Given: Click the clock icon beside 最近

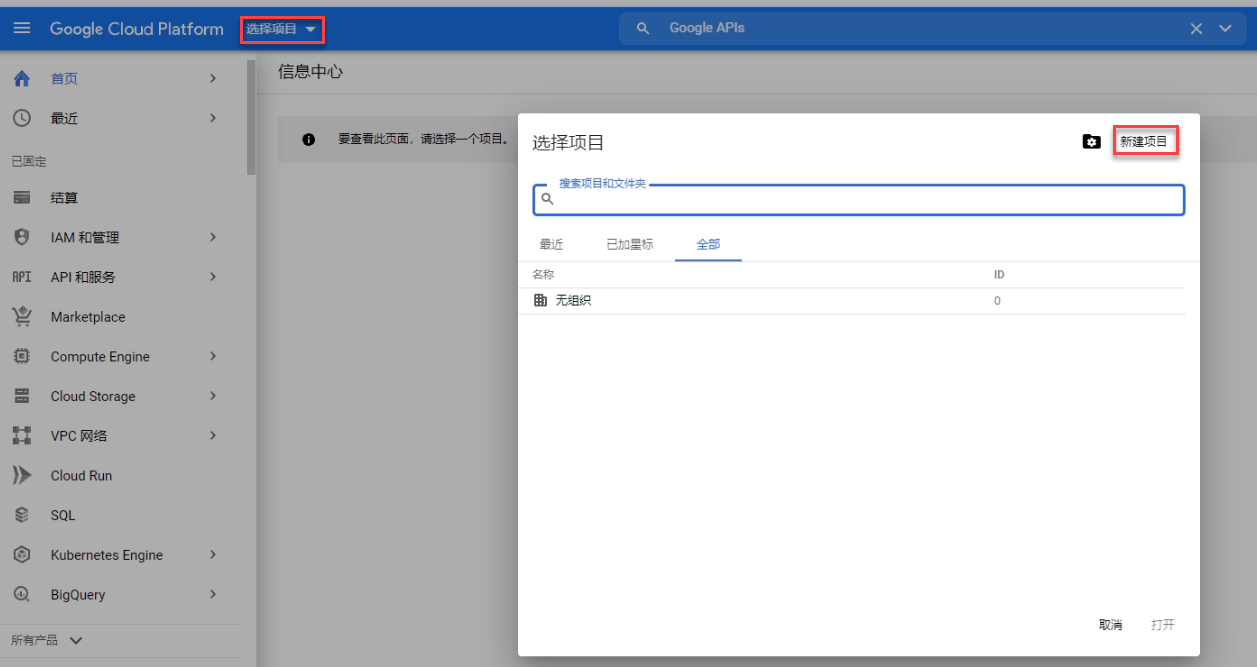Looking at the screenshot, I should coord(22,118).
